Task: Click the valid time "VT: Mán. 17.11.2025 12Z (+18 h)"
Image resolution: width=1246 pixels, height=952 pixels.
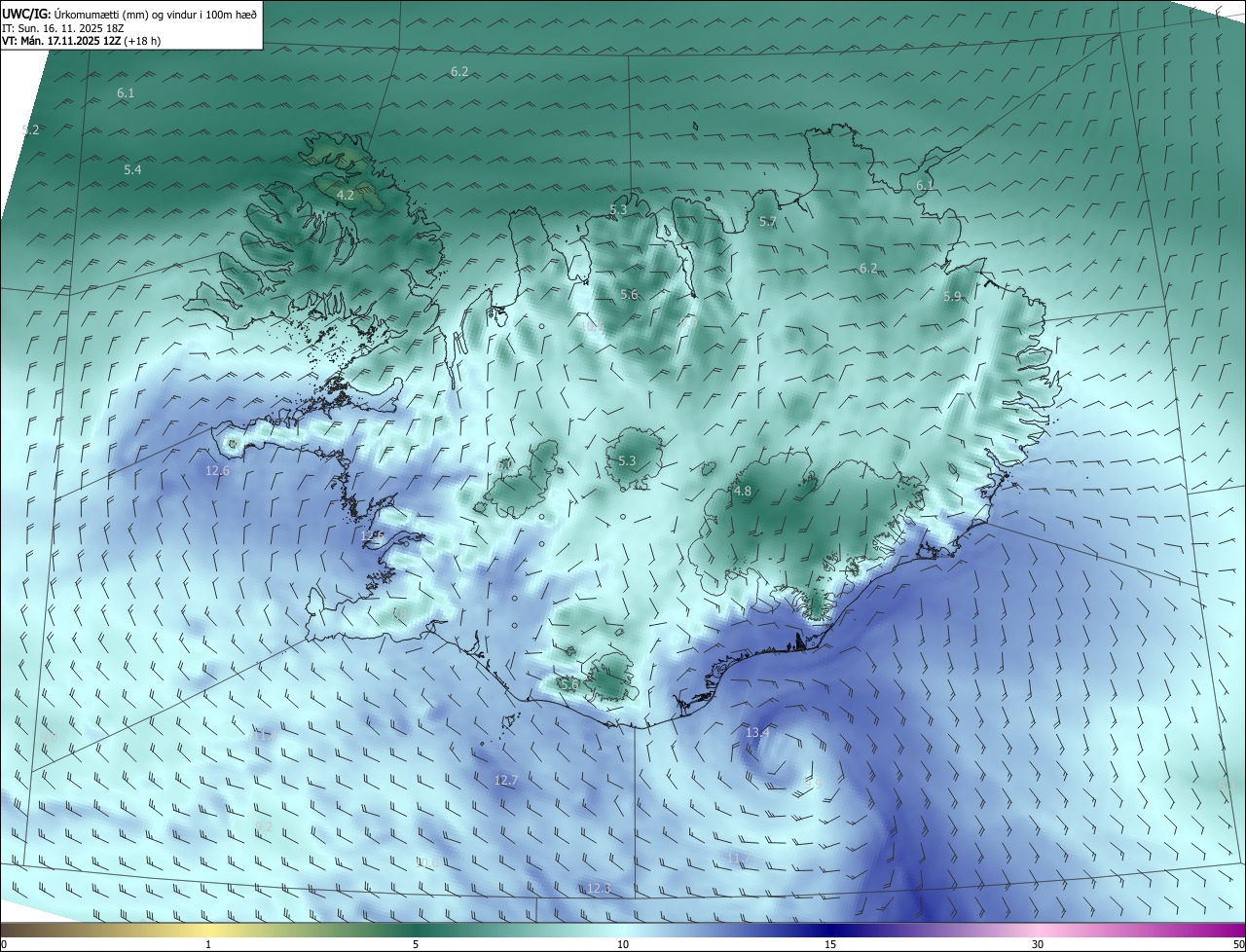Action: coord(82,41)
